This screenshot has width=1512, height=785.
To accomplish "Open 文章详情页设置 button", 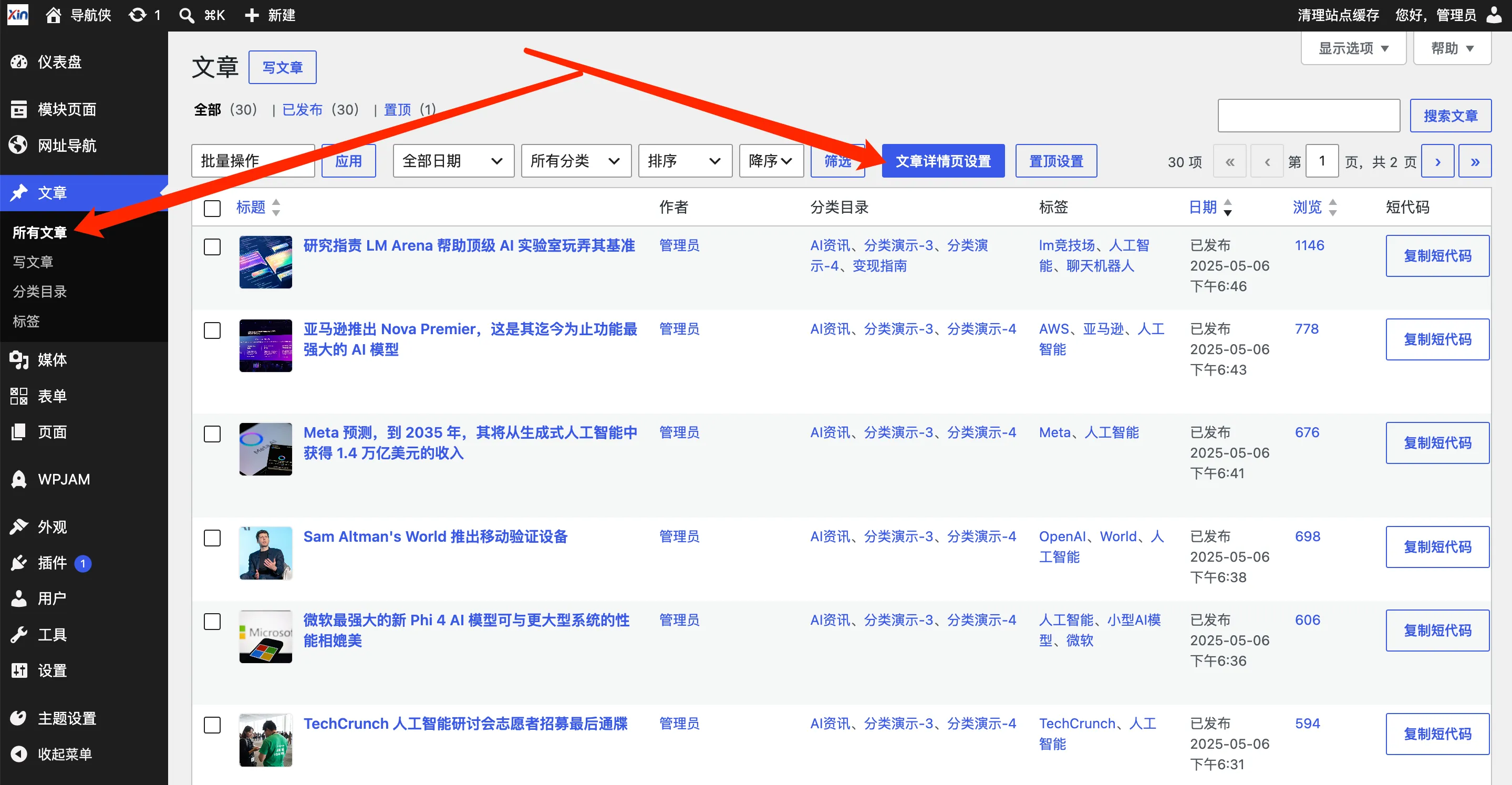I will tap(943, 161).
